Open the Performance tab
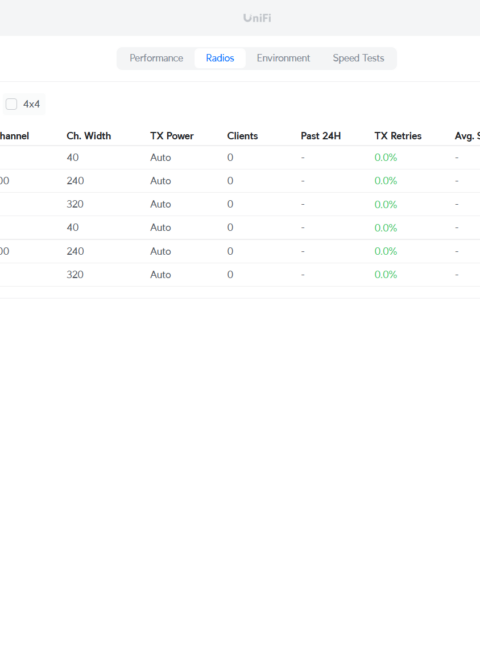 tap(156, 58)
